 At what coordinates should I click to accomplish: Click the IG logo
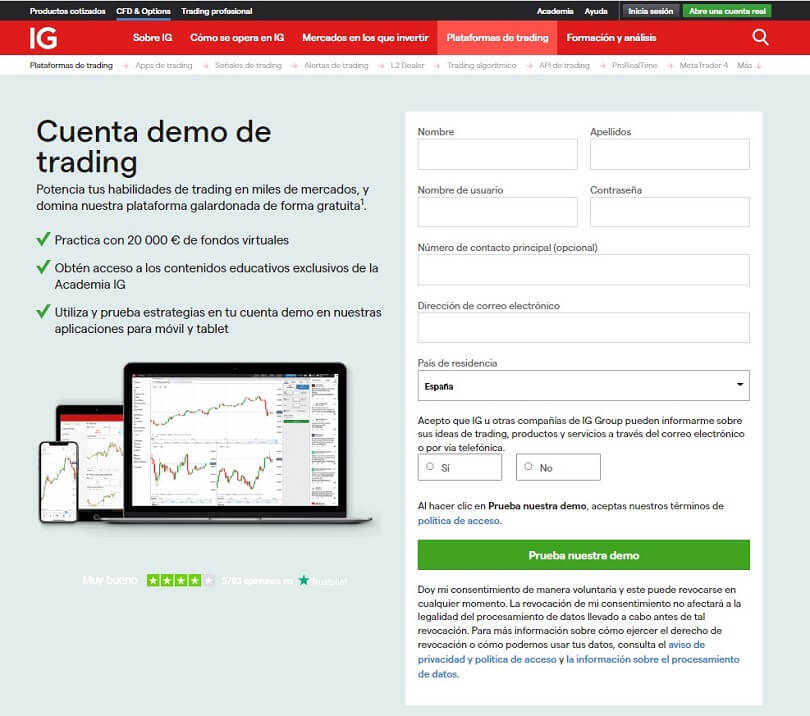(x=43, y=38)
